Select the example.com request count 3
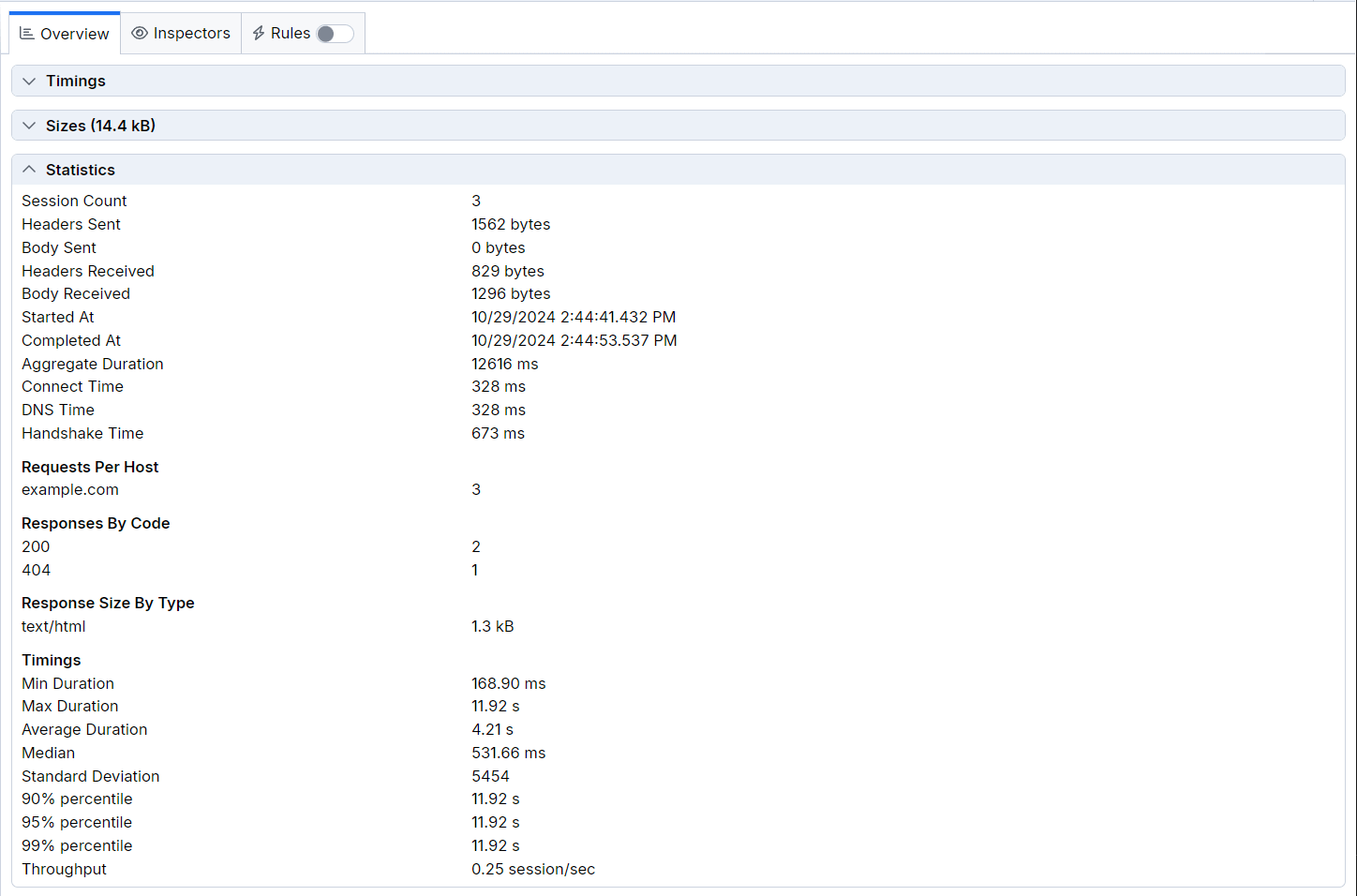 tap(476, 489)
